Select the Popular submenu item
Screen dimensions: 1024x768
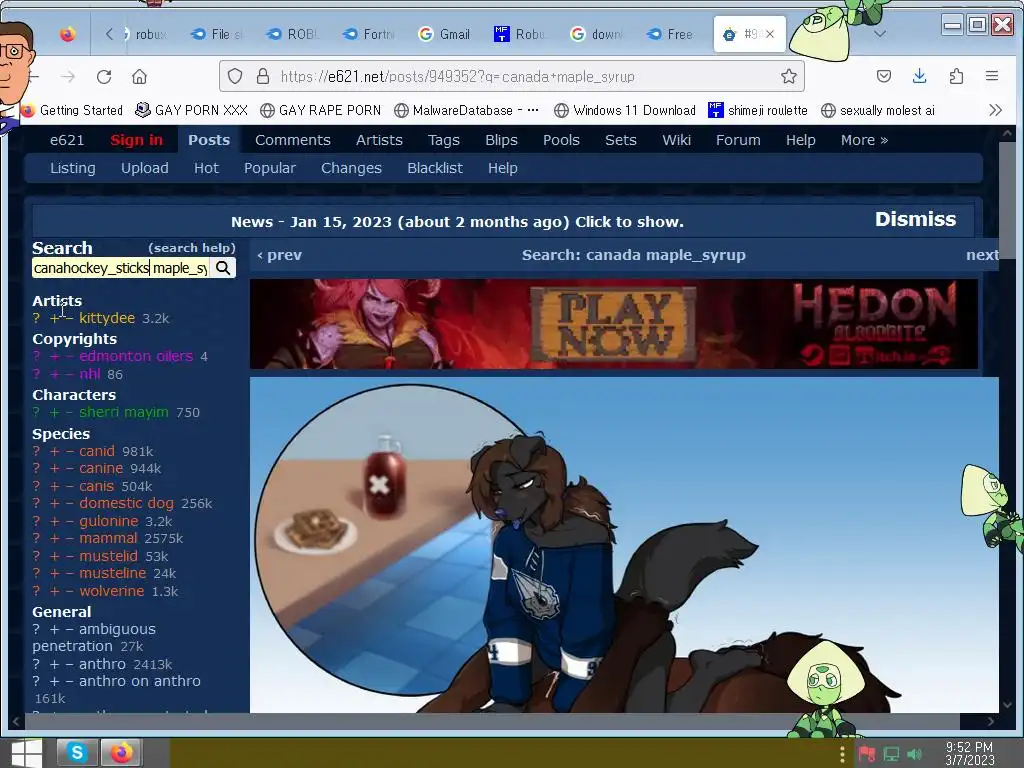pos(270,168)
